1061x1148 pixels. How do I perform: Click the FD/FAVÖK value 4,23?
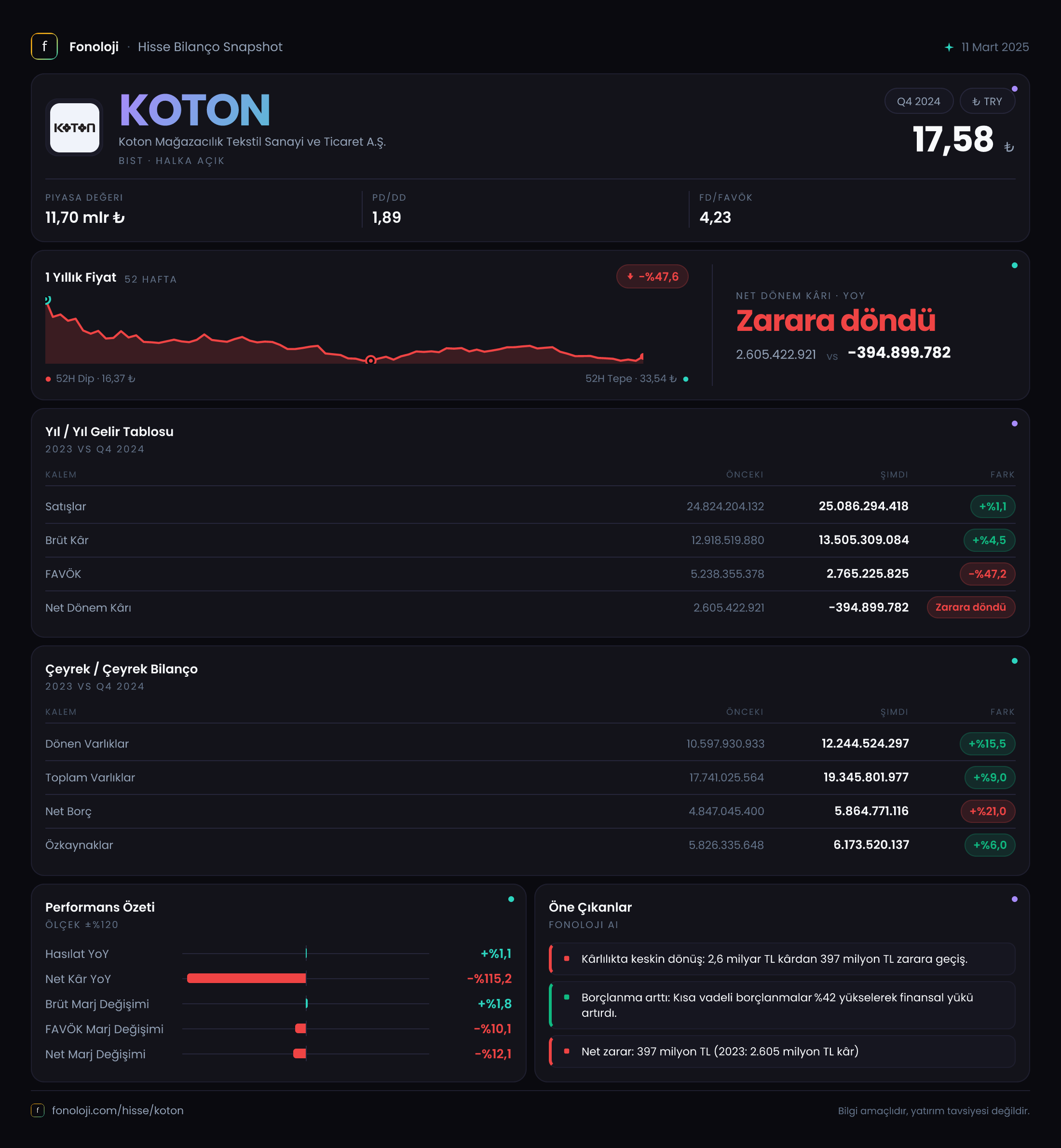(x=715, y=218)
